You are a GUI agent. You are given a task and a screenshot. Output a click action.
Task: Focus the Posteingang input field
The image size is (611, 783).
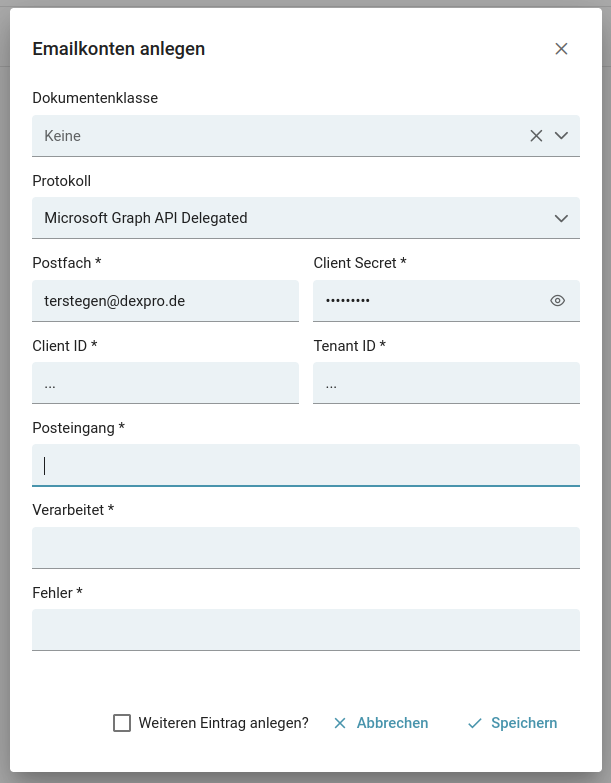click(305, 465)
